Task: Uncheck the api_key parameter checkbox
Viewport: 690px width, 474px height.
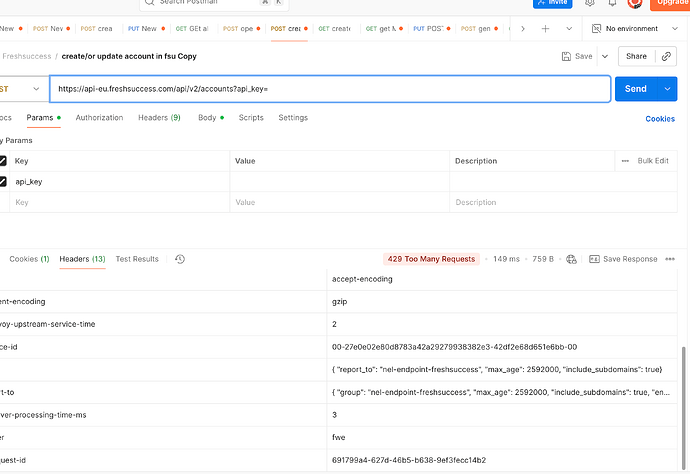Action: (2, 181)
